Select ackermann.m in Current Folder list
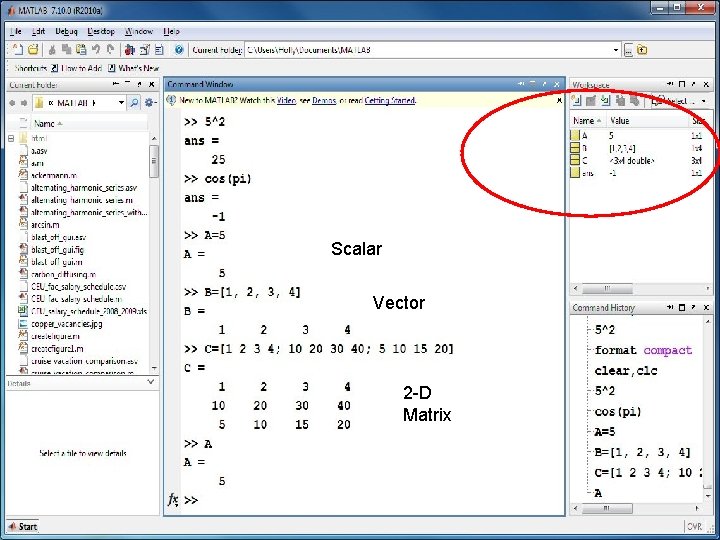 pyautogui.click(x=53, y=175)
